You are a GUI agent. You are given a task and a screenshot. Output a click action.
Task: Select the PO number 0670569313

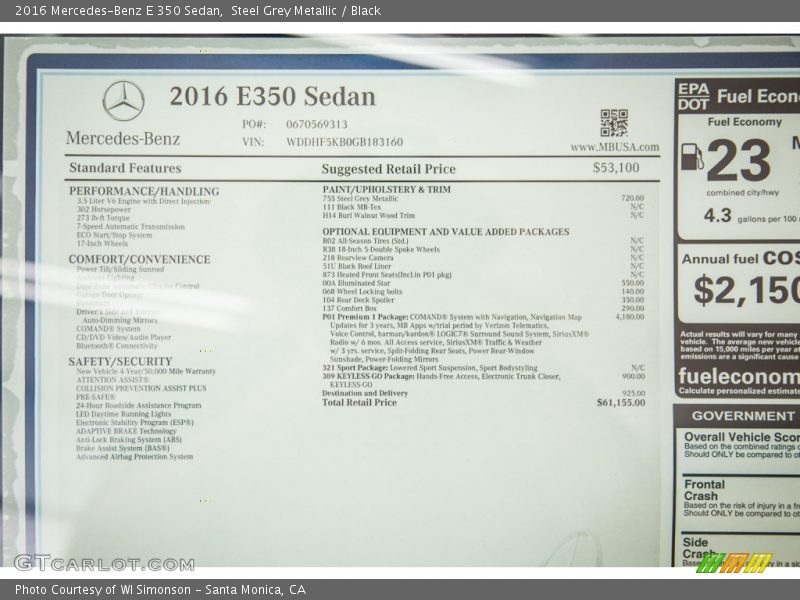pyautogui.click(x=317, y=124)
